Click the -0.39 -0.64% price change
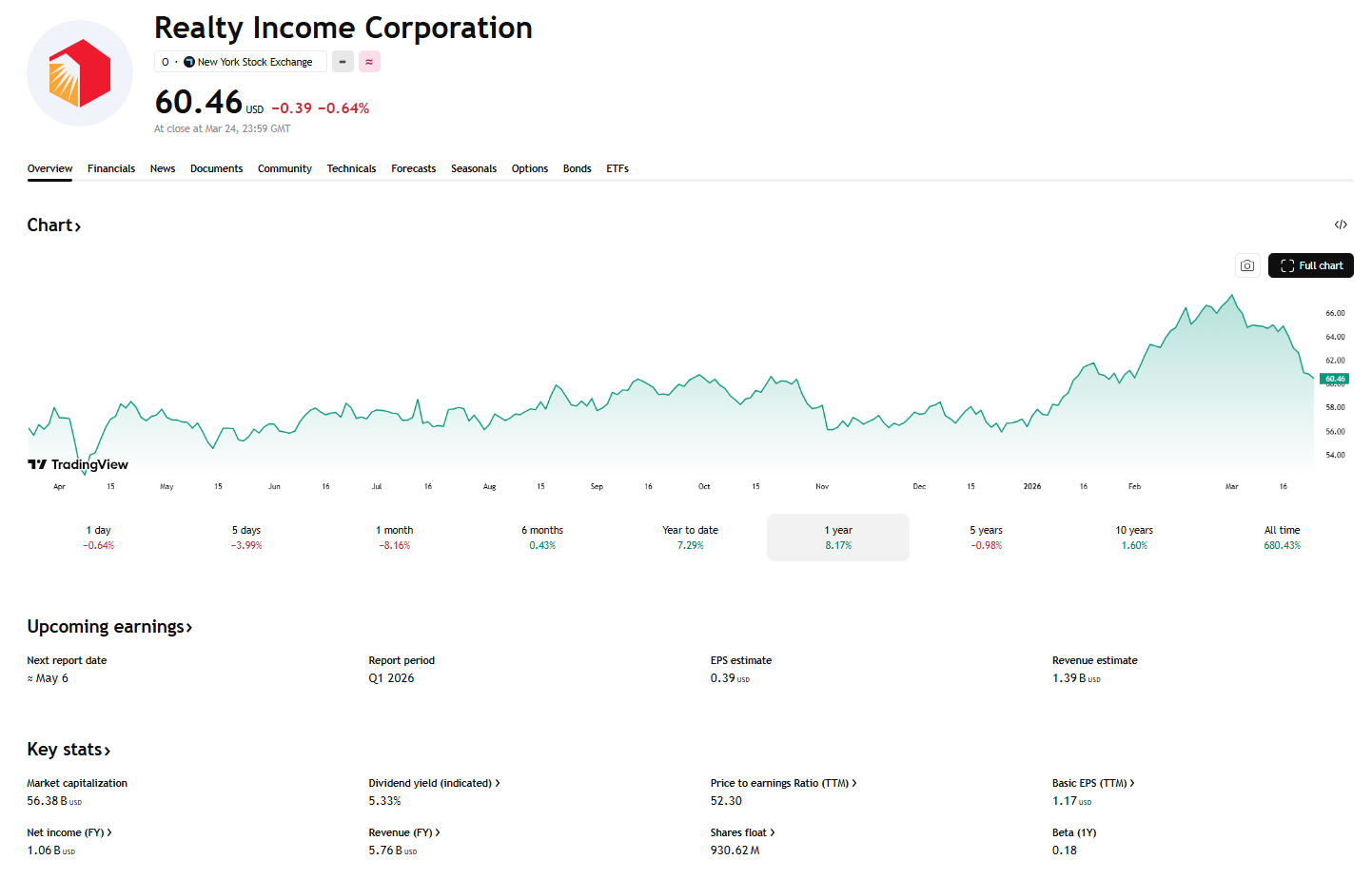 321,108
